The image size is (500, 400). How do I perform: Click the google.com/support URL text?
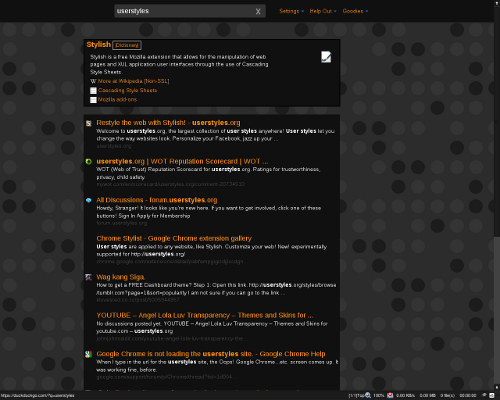167,377
